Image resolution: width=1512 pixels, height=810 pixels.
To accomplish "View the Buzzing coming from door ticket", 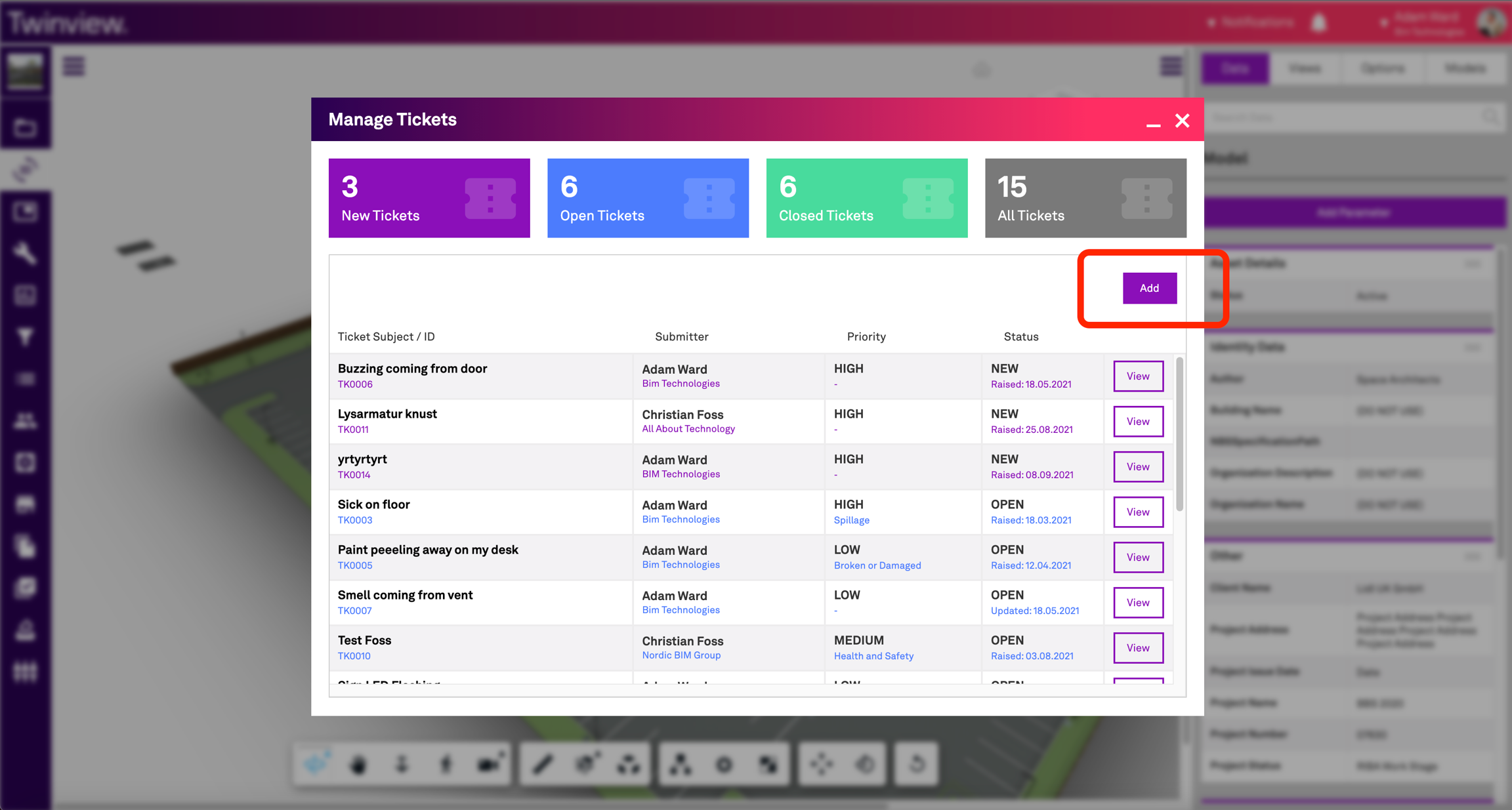I will tap(1138, 376).
